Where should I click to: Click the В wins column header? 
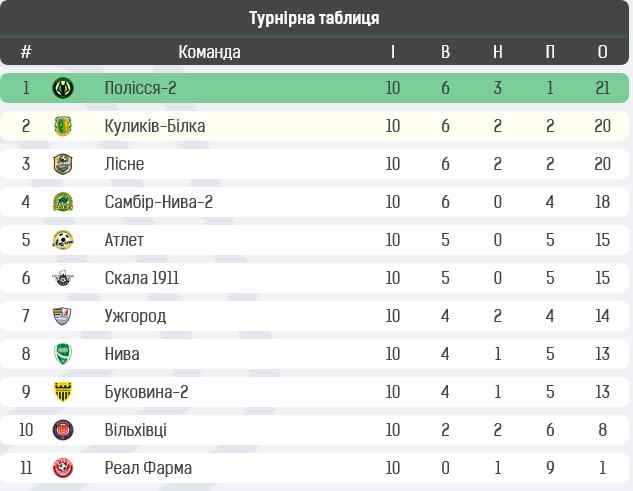pos(445,51)
